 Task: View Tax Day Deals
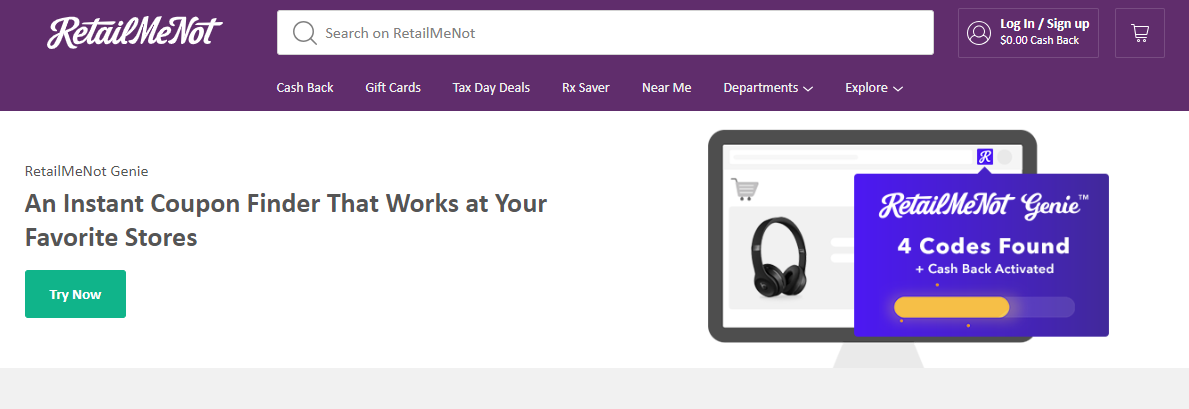[x=491, y=87]
